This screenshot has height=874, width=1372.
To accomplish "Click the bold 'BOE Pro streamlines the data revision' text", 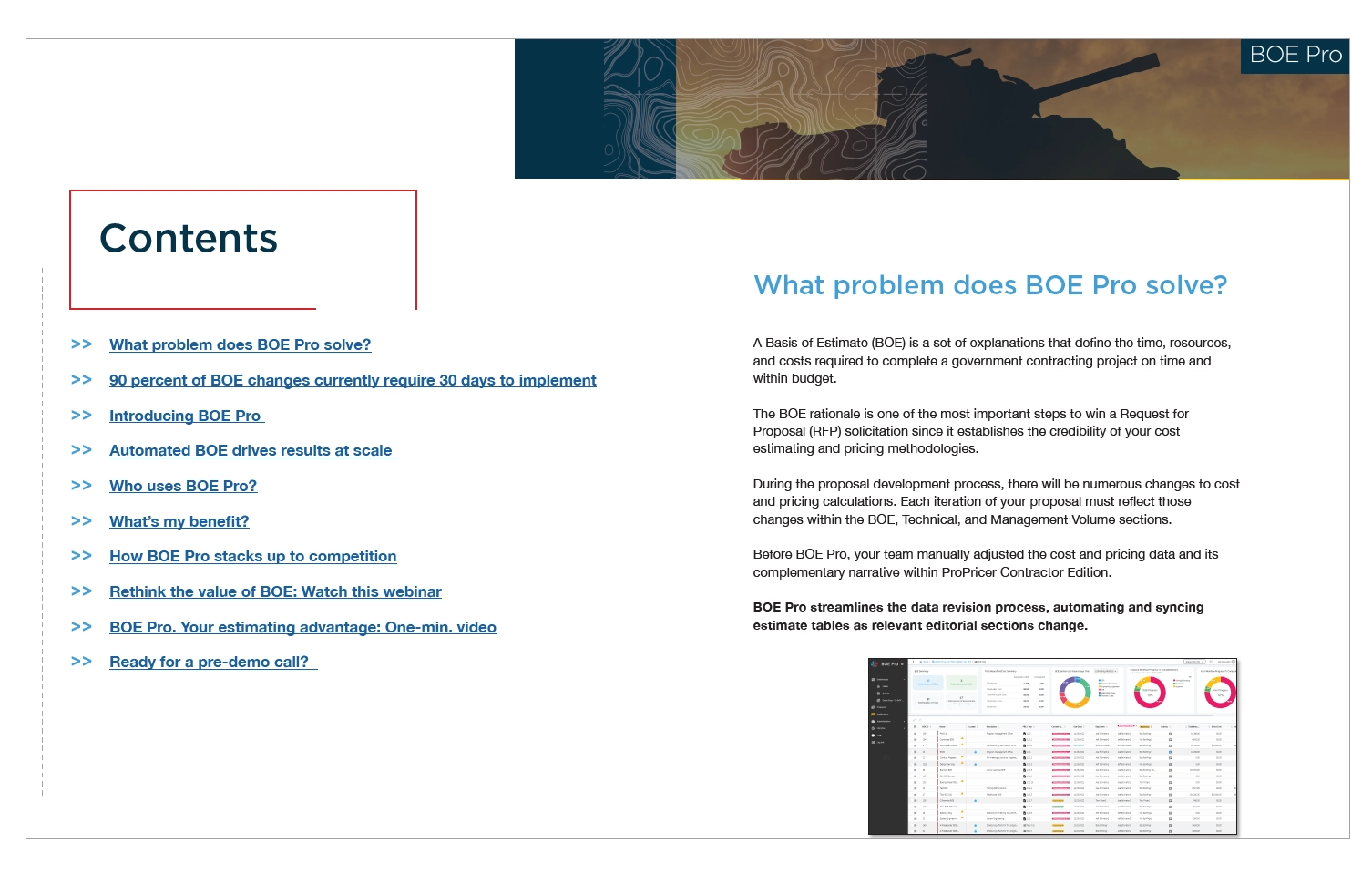I will [978, 616].
